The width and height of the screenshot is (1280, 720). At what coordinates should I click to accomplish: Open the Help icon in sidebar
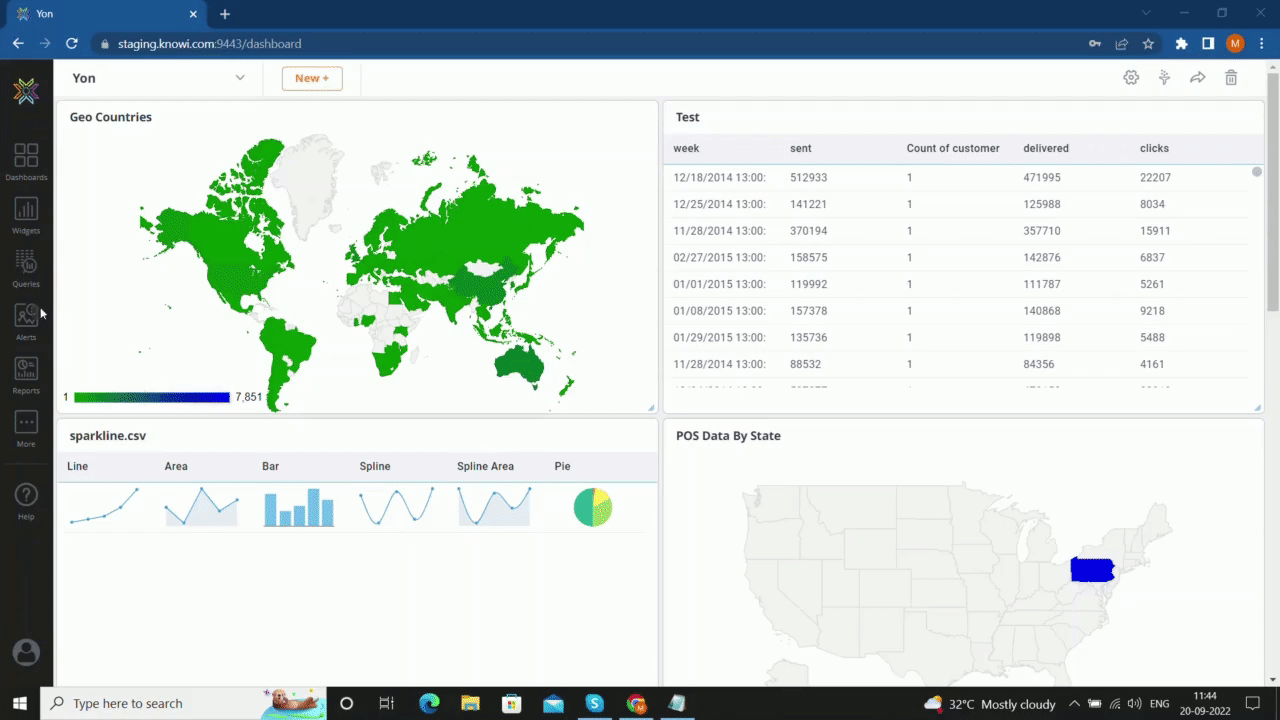(26, 498)
